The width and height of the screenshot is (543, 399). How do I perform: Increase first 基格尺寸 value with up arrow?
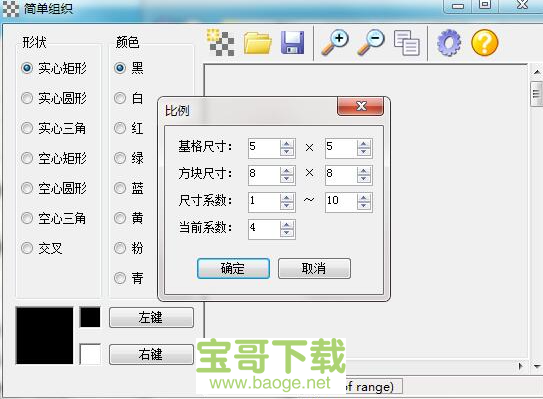(287, 144)
